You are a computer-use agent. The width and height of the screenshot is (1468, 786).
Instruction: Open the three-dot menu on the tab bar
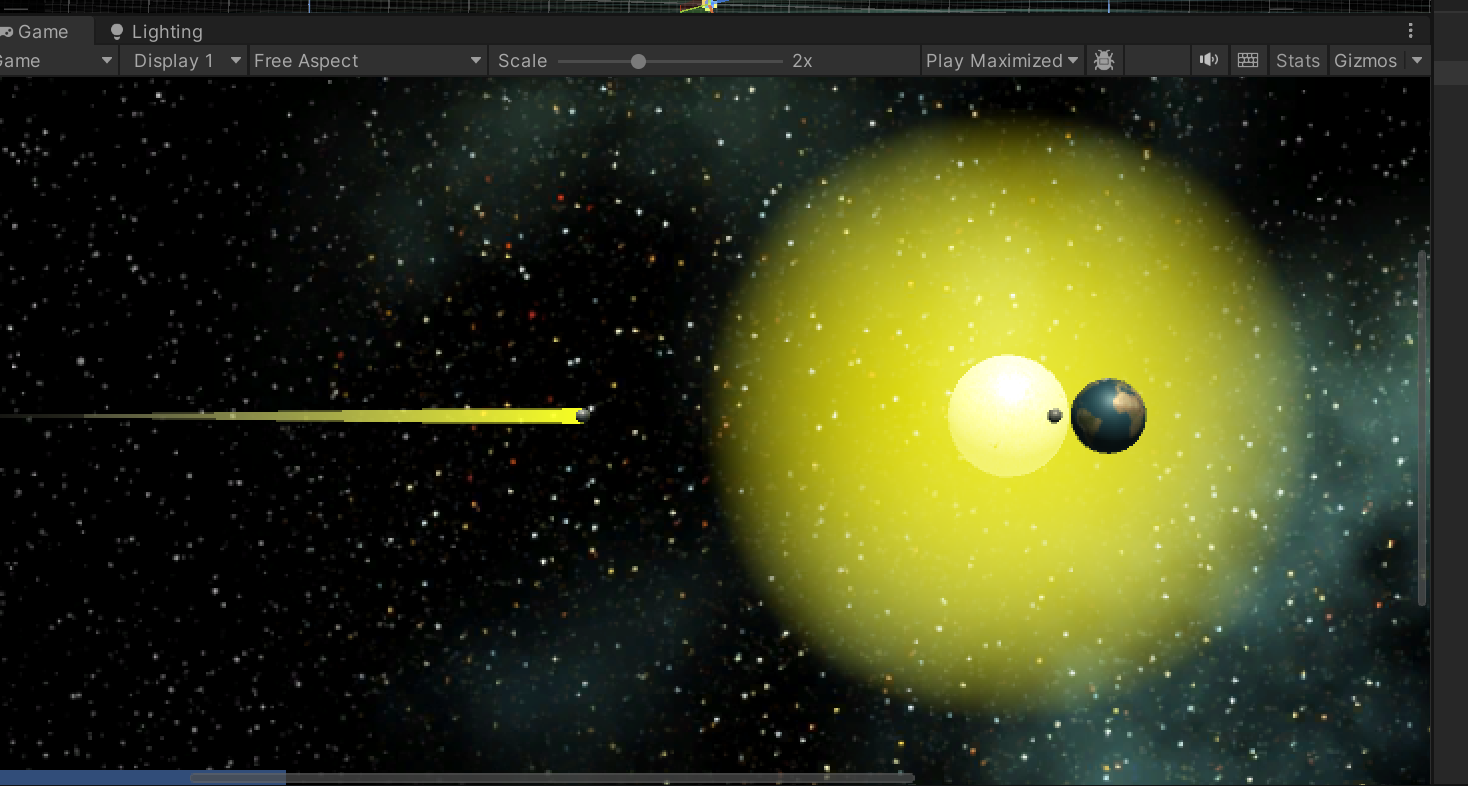(1410, 30)
